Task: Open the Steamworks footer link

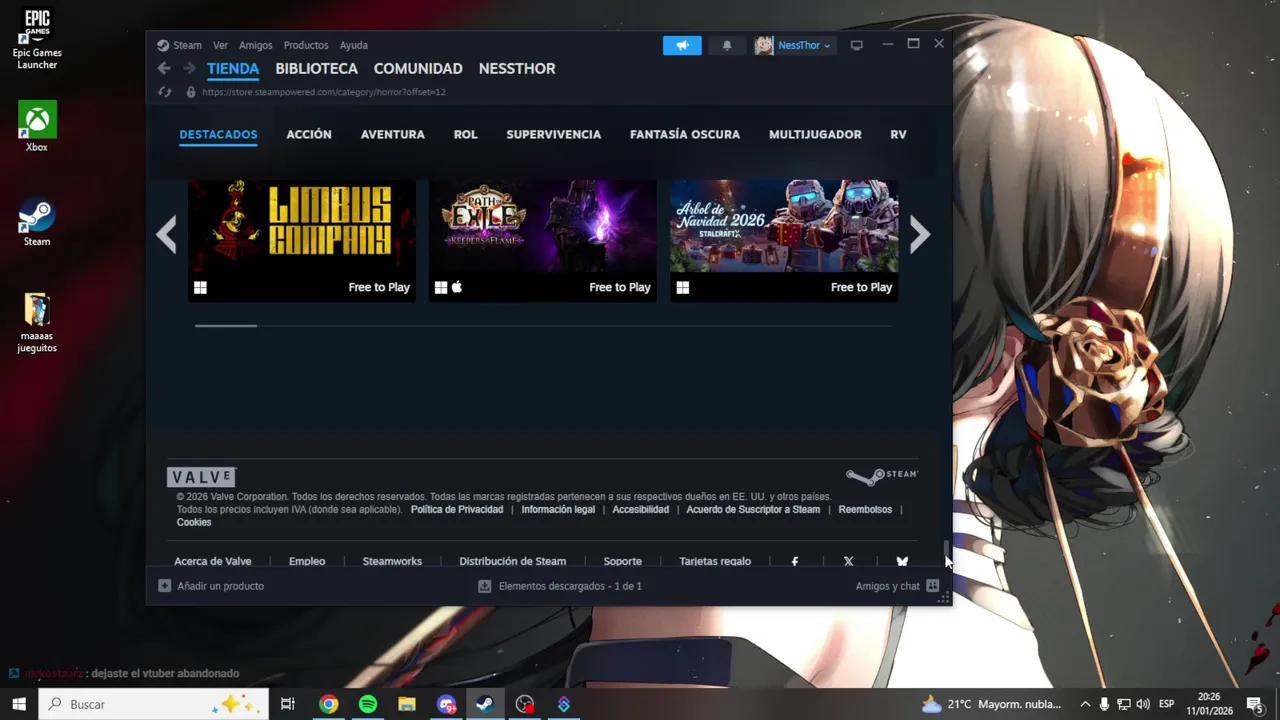Action: click(x=392, y=561)
